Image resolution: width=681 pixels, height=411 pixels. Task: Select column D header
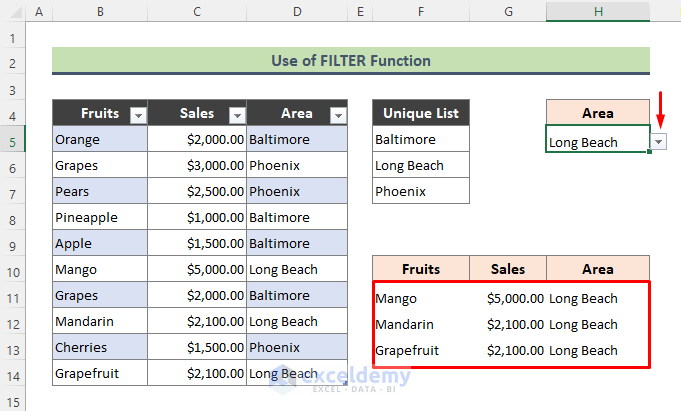[297, 12]
